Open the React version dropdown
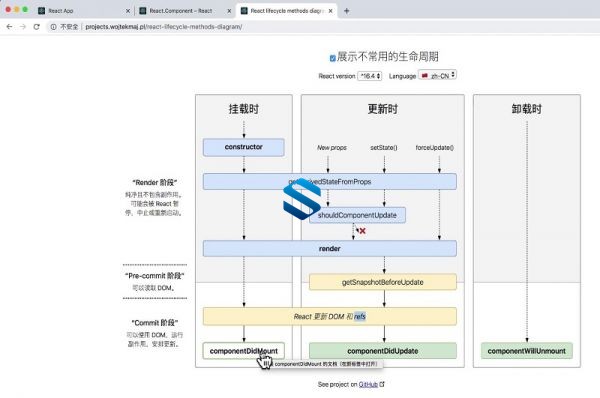Viewport: 600px width, 398px height. click(370, 76)
